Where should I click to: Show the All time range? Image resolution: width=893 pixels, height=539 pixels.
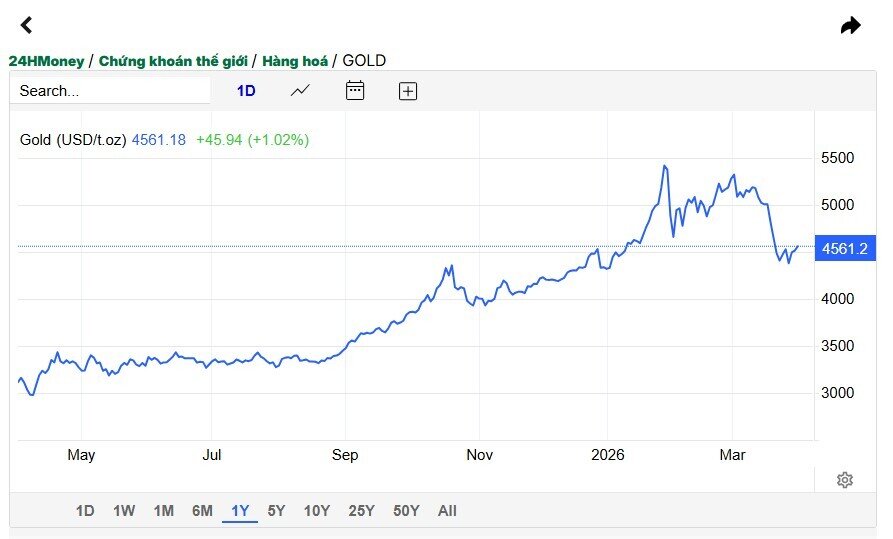click(x=447, y=511)
